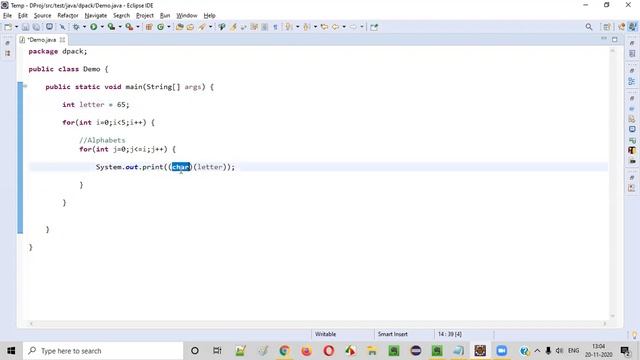Save the current file with Save icon
Viewport: 640px width, 360px height.
(25, 27)
